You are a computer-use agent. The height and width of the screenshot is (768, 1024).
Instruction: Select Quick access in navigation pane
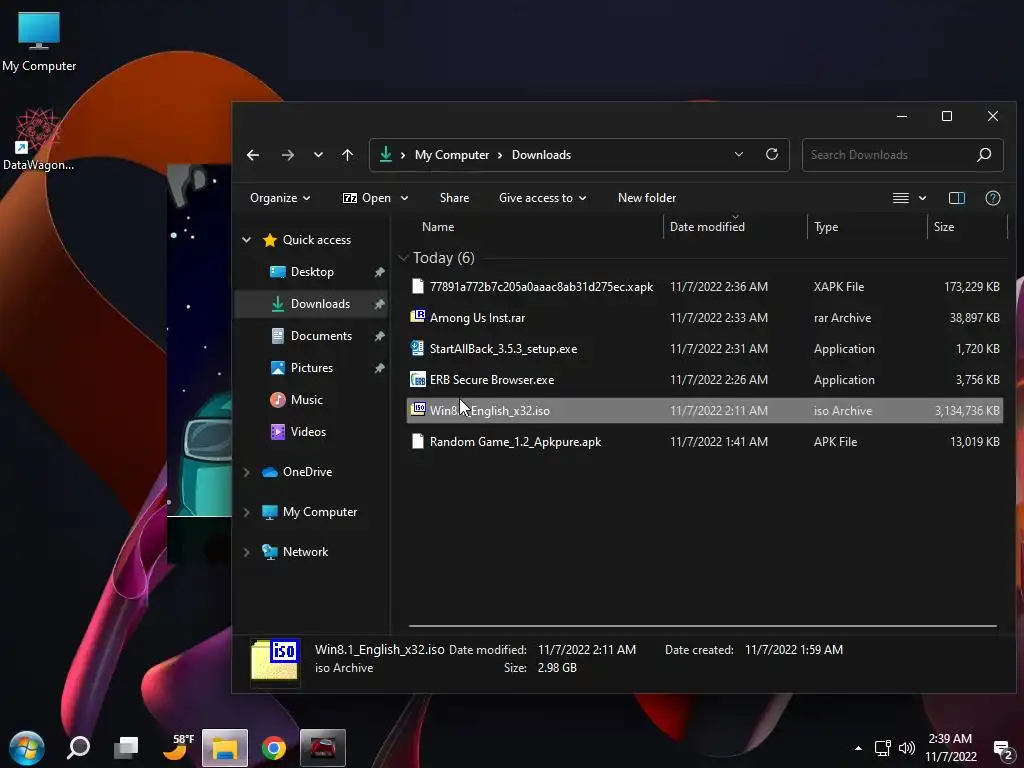coord(307,240)
